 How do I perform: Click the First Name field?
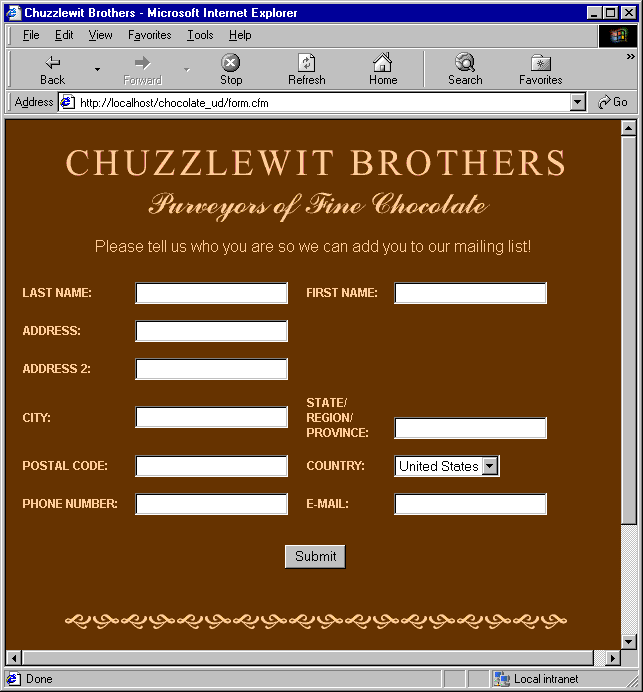click(x=470, y=293)
